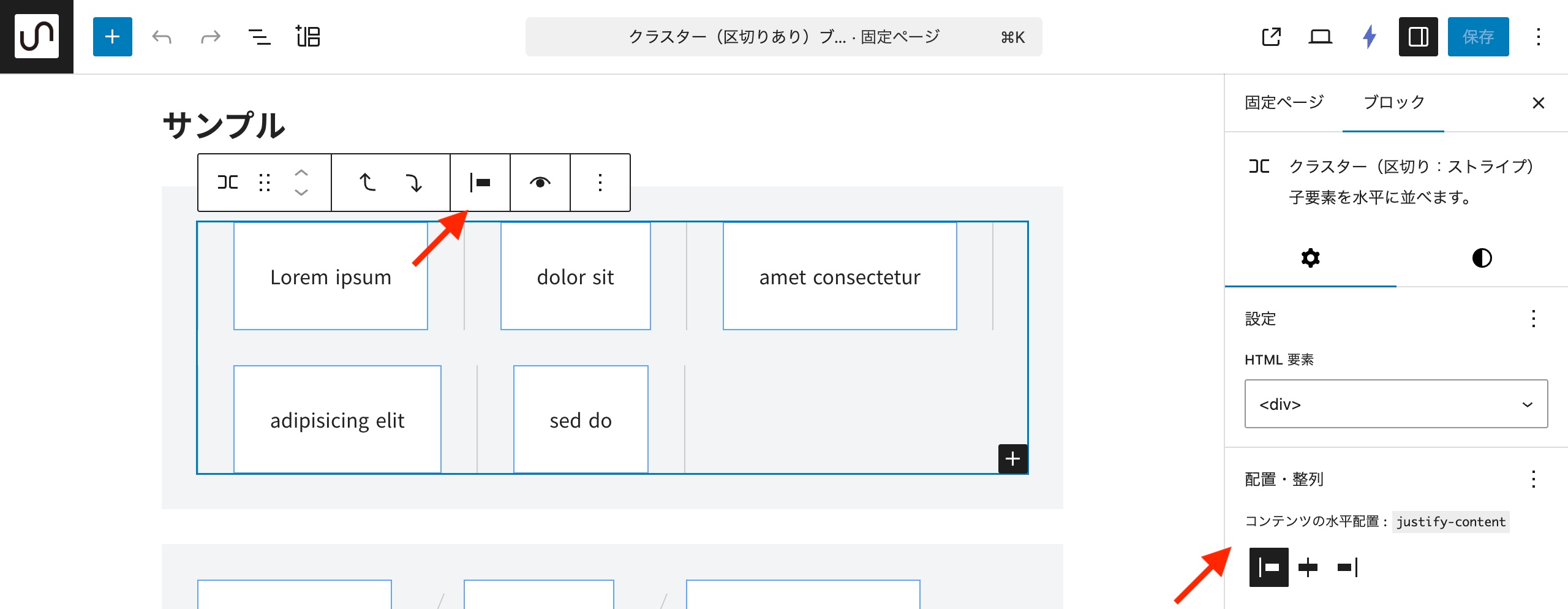Click the Lorem ipsum block
This screenshot has width=1568, height=609.
[330, 277]
